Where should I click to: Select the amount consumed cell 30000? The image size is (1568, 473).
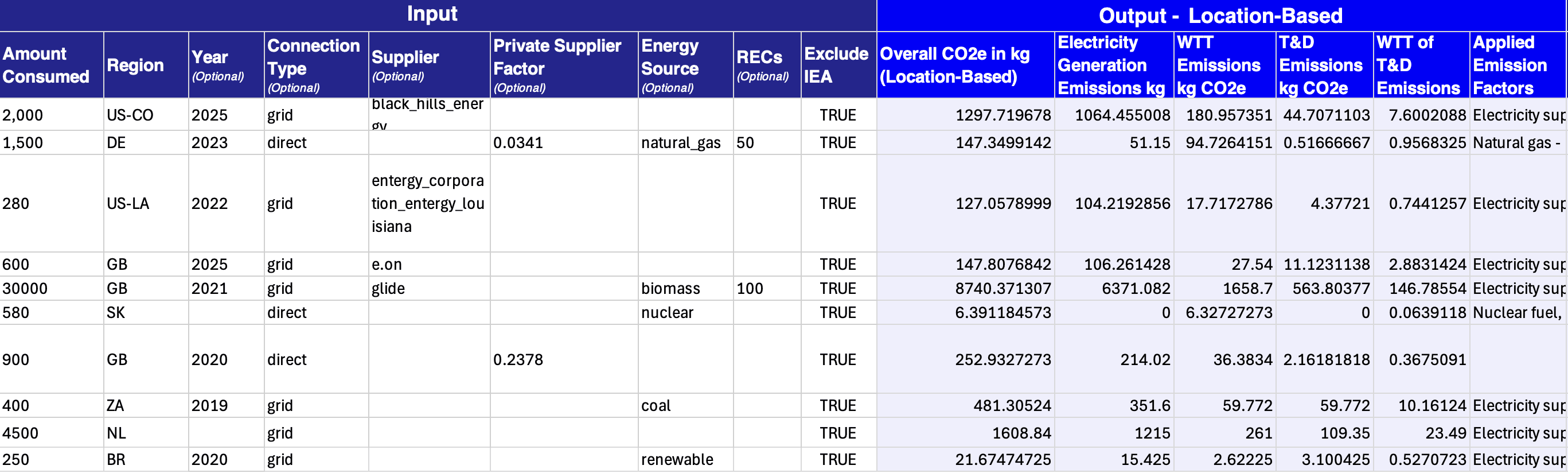[x=26, y=288]
